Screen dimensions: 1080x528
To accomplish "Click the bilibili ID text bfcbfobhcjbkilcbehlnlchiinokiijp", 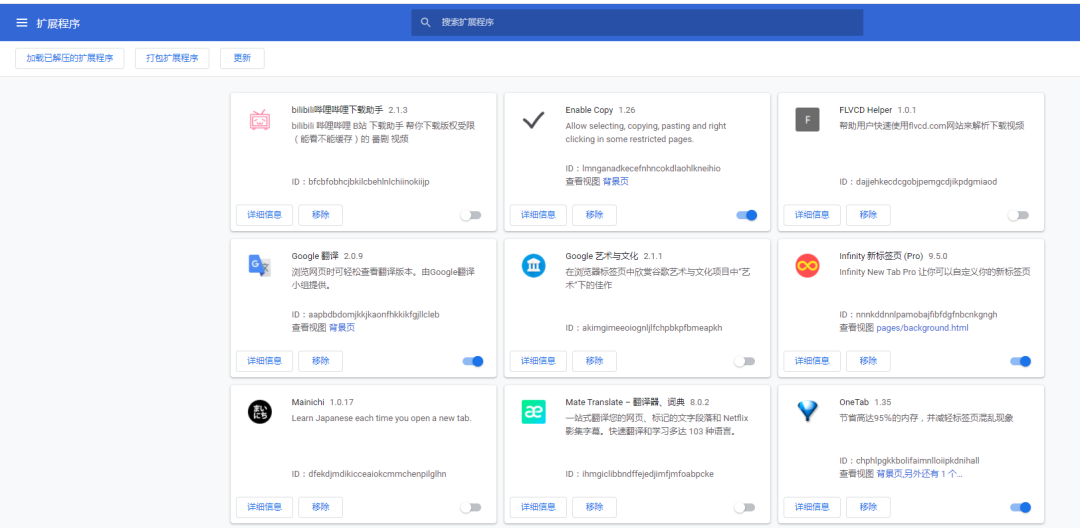I will 368,182.
